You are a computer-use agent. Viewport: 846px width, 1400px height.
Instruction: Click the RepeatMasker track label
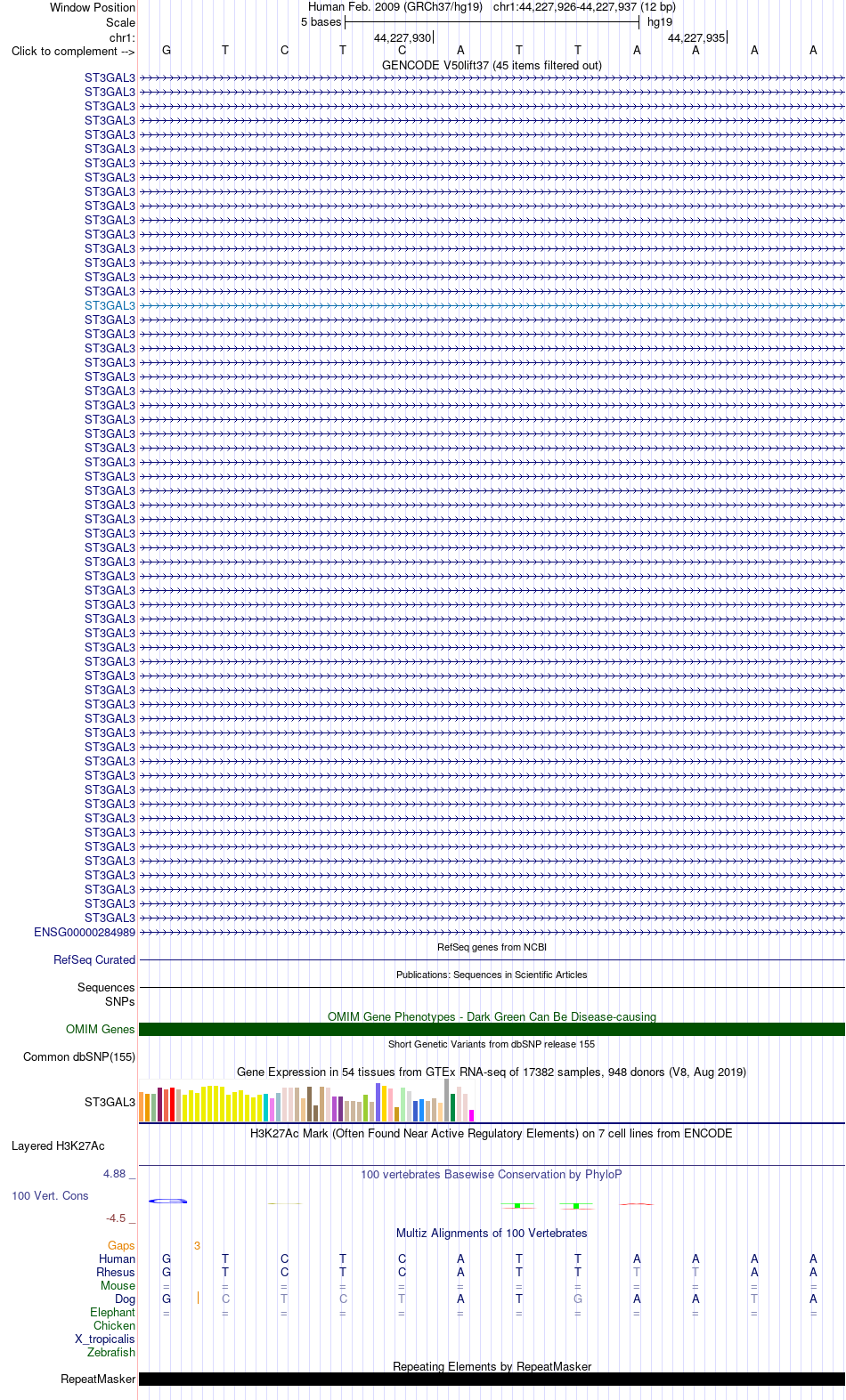(98, 1379)
